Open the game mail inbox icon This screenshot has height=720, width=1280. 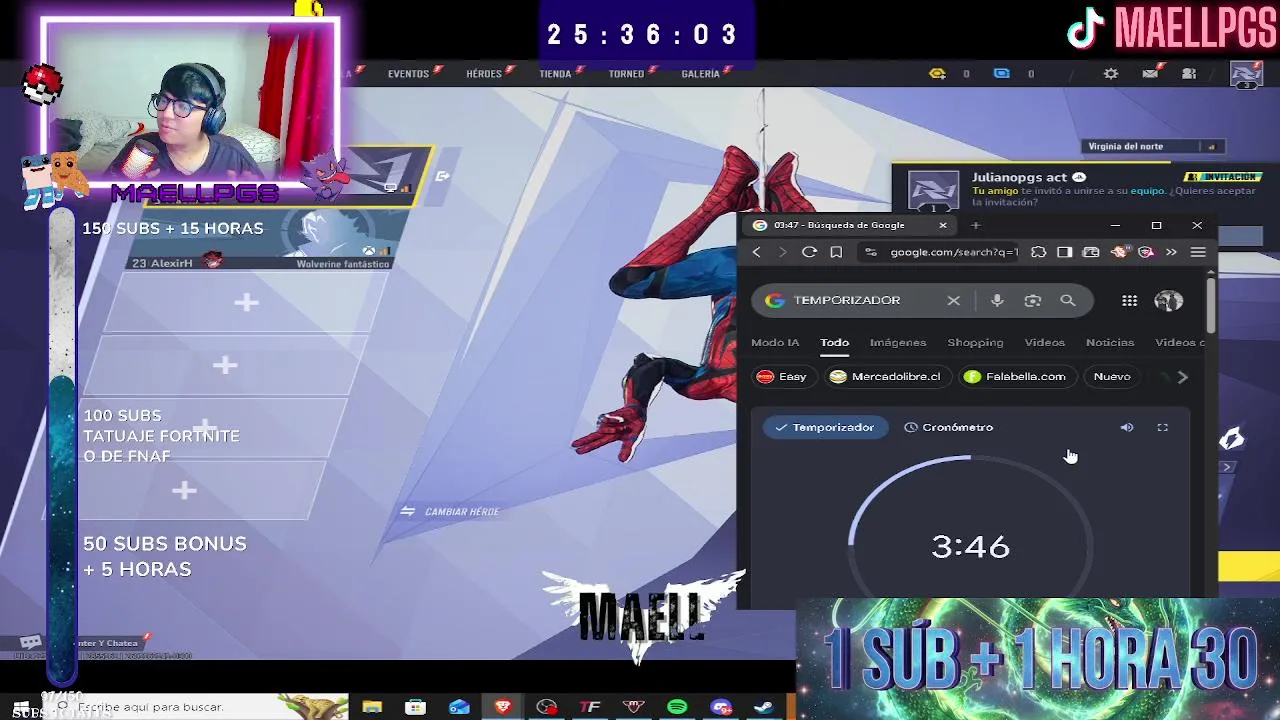point(1150,73)
